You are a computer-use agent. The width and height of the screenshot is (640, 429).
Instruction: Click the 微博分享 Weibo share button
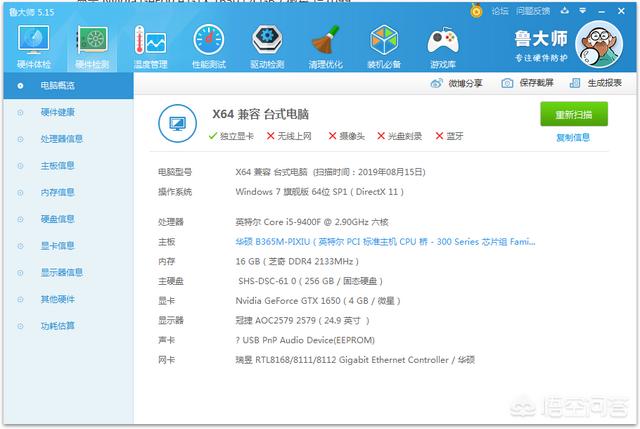tap(457, 83)
